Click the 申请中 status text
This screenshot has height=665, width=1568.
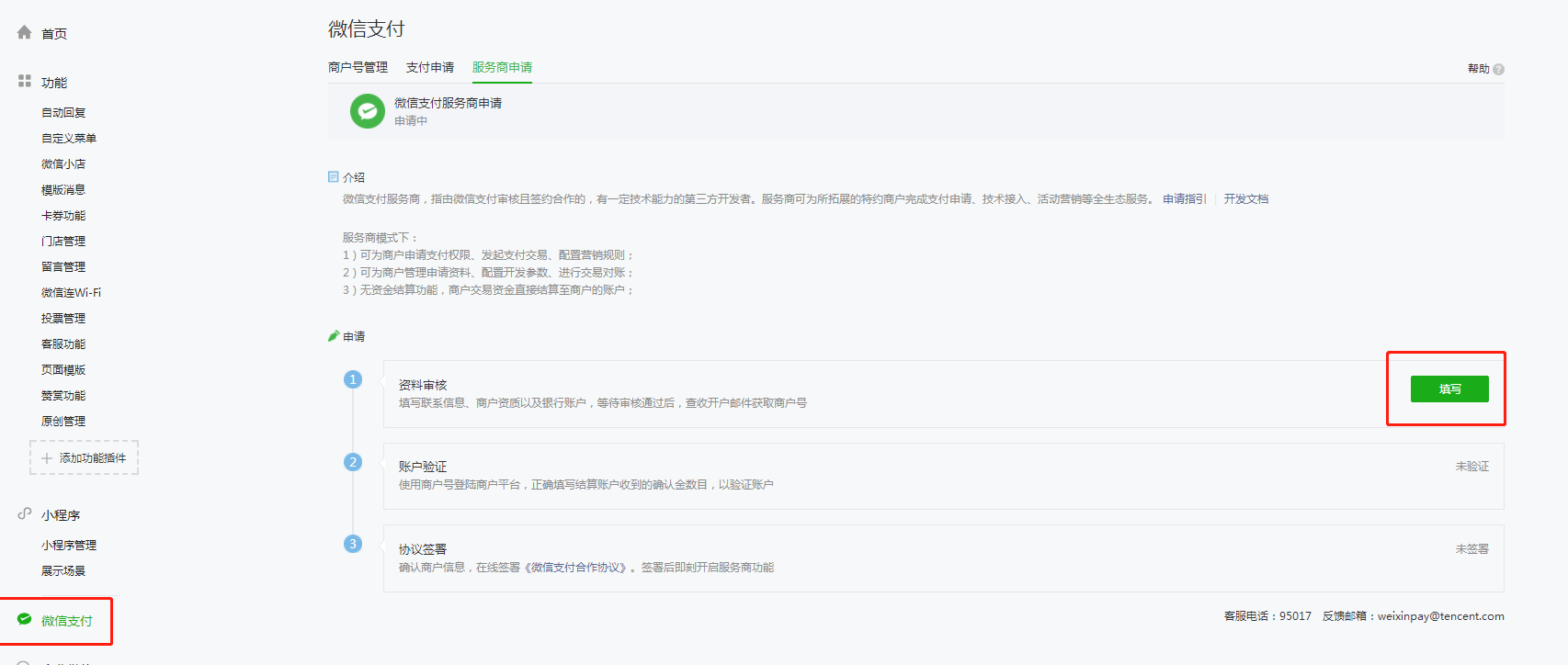pos(411,120)
